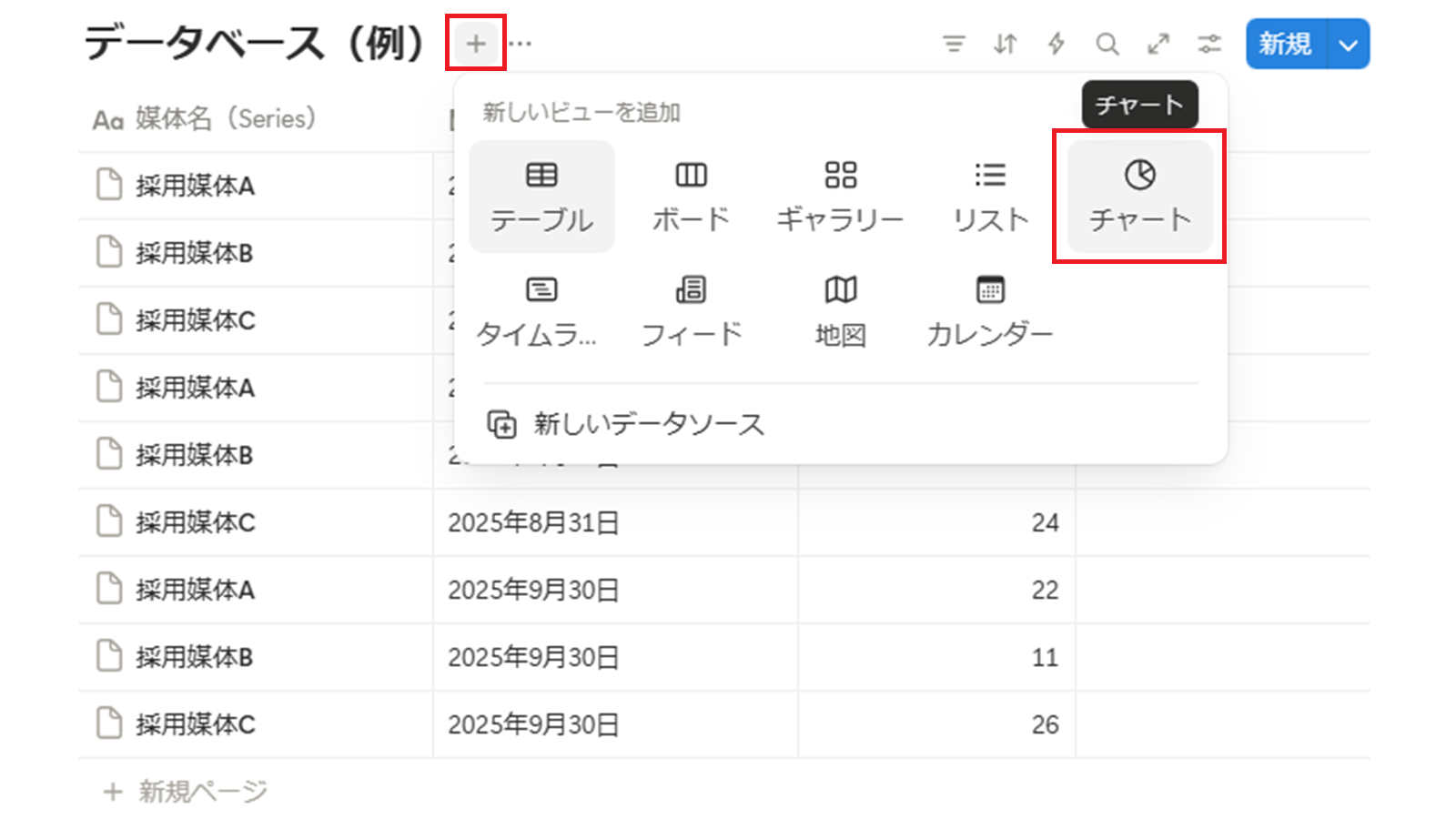Click the blue 新規 button
Screen dimensions: 1456x819
pos(1286,44)
